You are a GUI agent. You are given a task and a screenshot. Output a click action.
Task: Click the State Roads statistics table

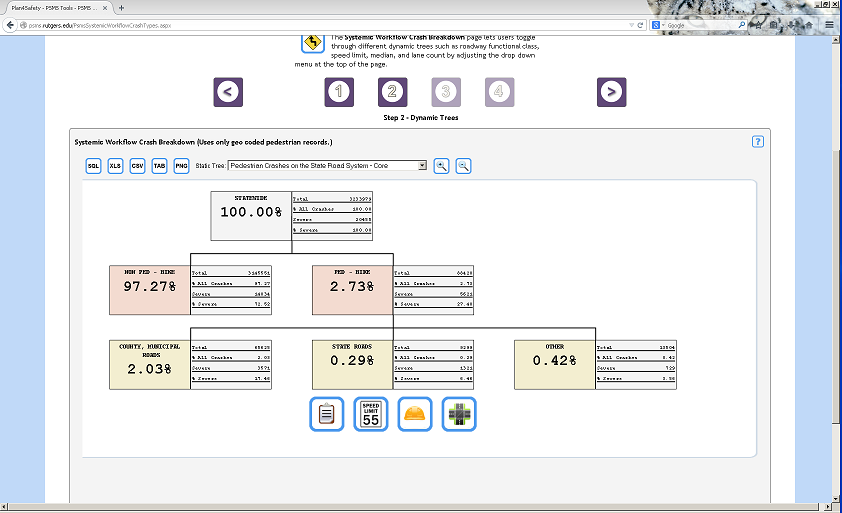tap(433, 365)
